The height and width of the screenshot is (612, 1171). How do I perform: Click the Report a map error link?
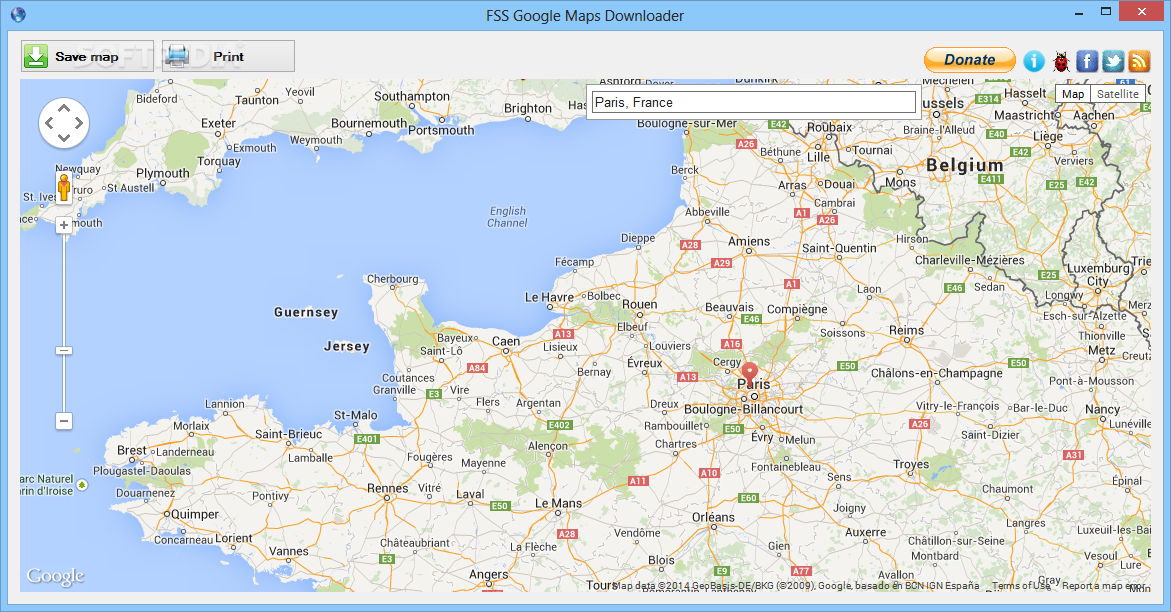tap(1105, 586)
